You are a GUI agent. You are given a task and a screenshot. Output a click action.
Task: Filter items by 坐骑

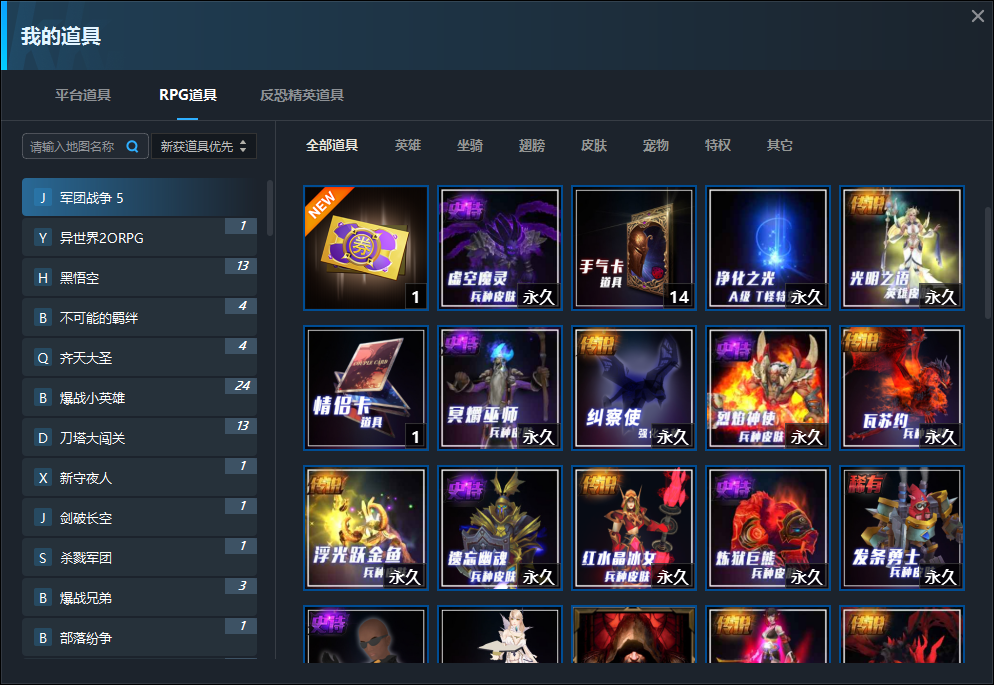[x=470, y=145]
